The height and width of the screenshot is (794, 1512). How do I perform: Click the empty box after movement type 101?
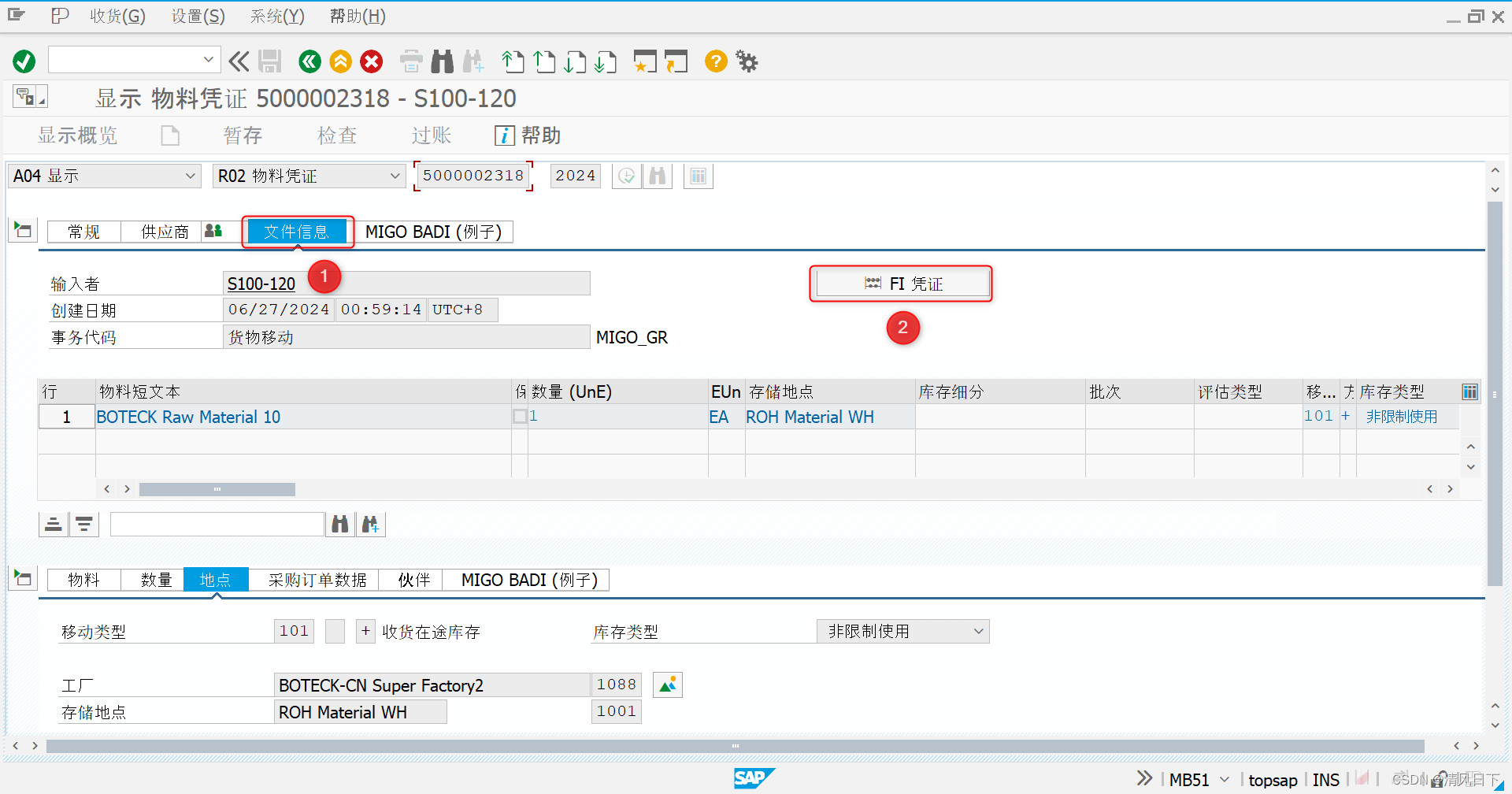335,631
